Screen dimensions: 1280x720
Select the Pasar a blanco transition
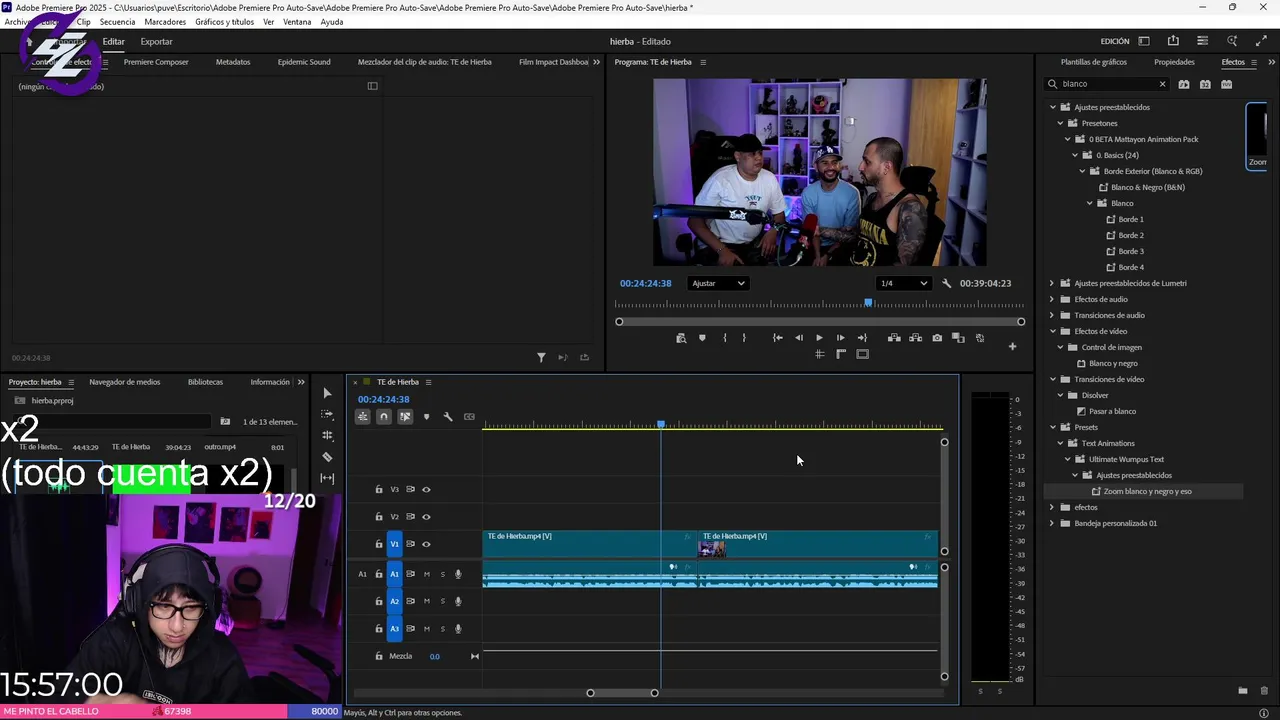[x=1112, y=411]
